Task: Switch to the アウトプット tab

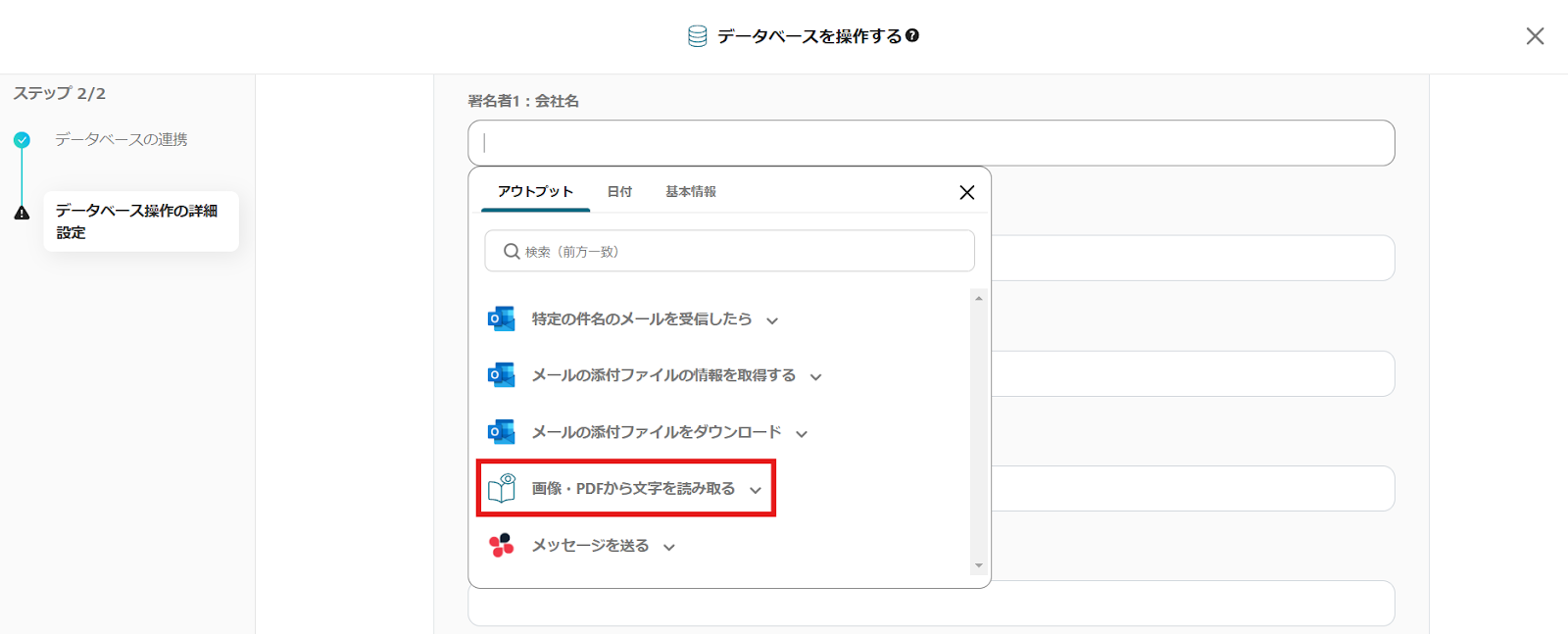Action: coord(535,191)
